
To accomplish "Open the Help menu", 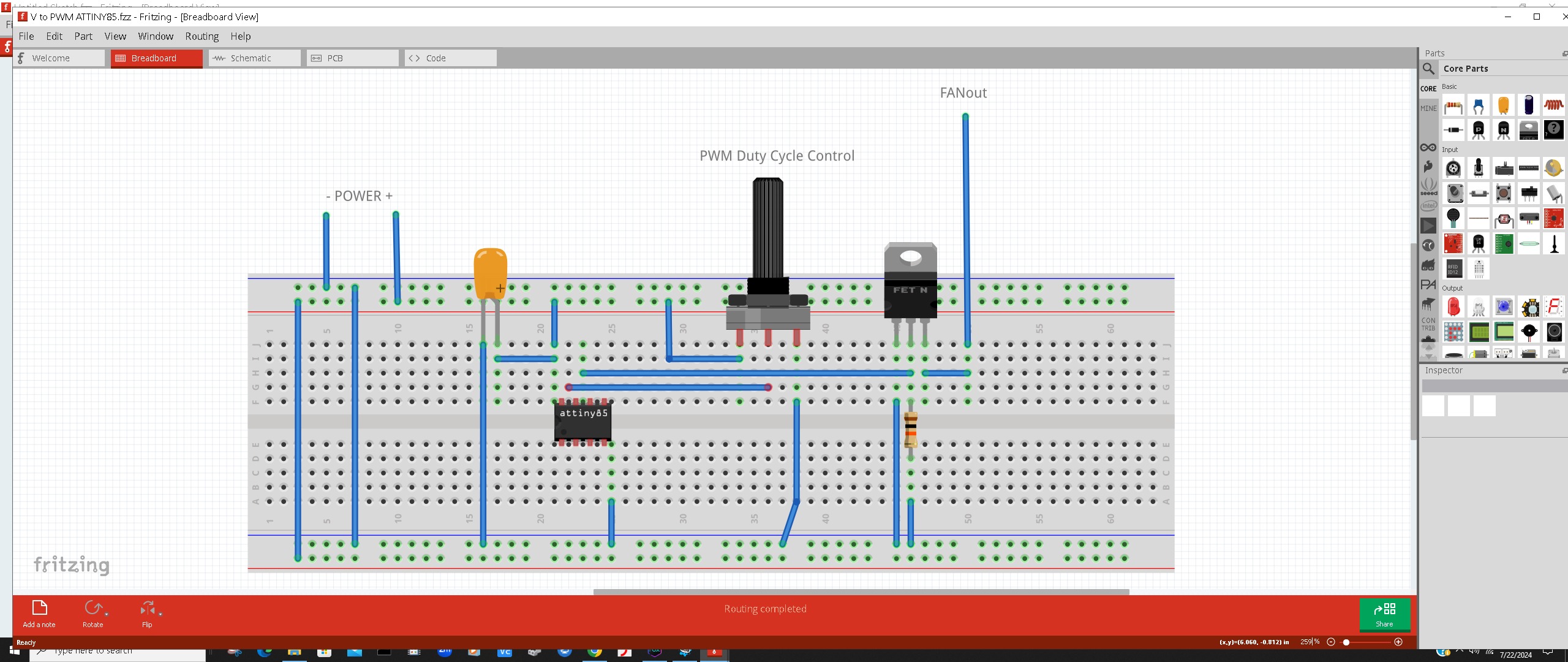I will [x=241, y=36].
